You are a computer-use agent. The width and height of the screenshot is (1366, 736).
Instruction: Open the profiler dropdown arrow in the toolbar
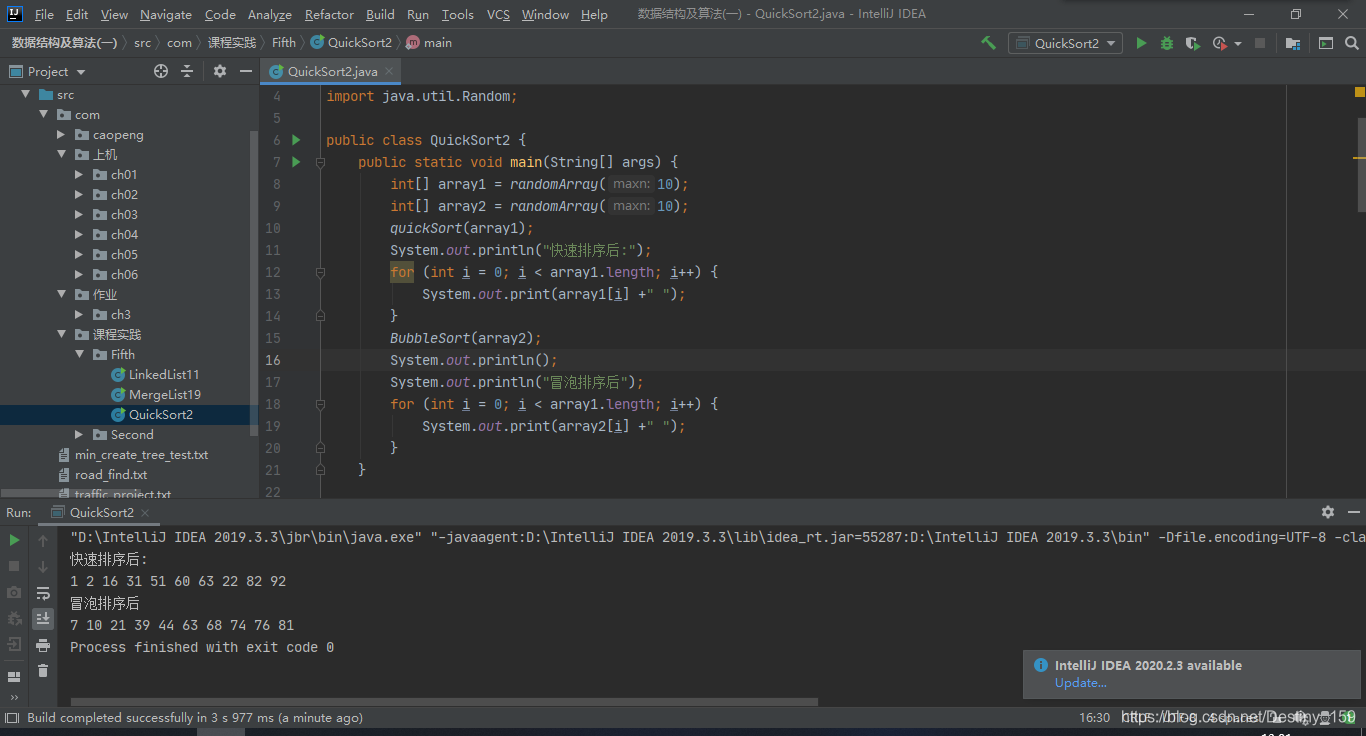point(1238,43)
